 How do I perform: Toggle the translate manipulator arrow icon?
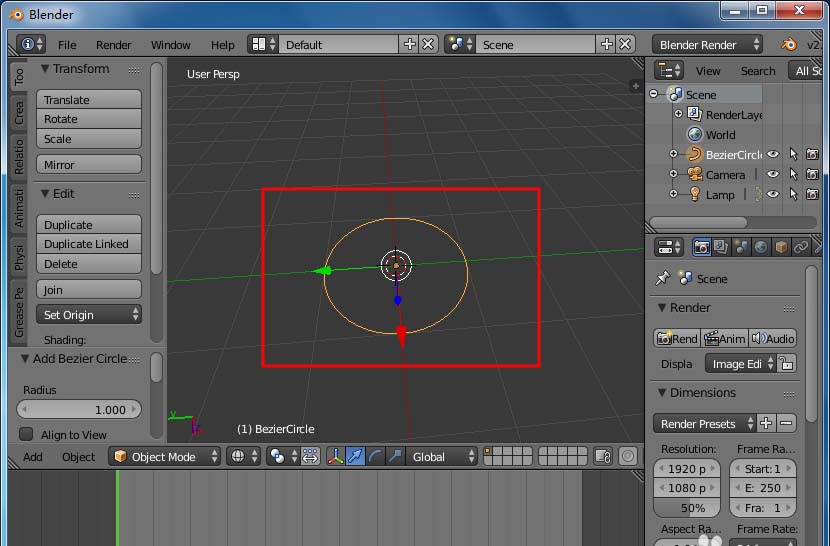pyautogui.click(x=355, y=457)
